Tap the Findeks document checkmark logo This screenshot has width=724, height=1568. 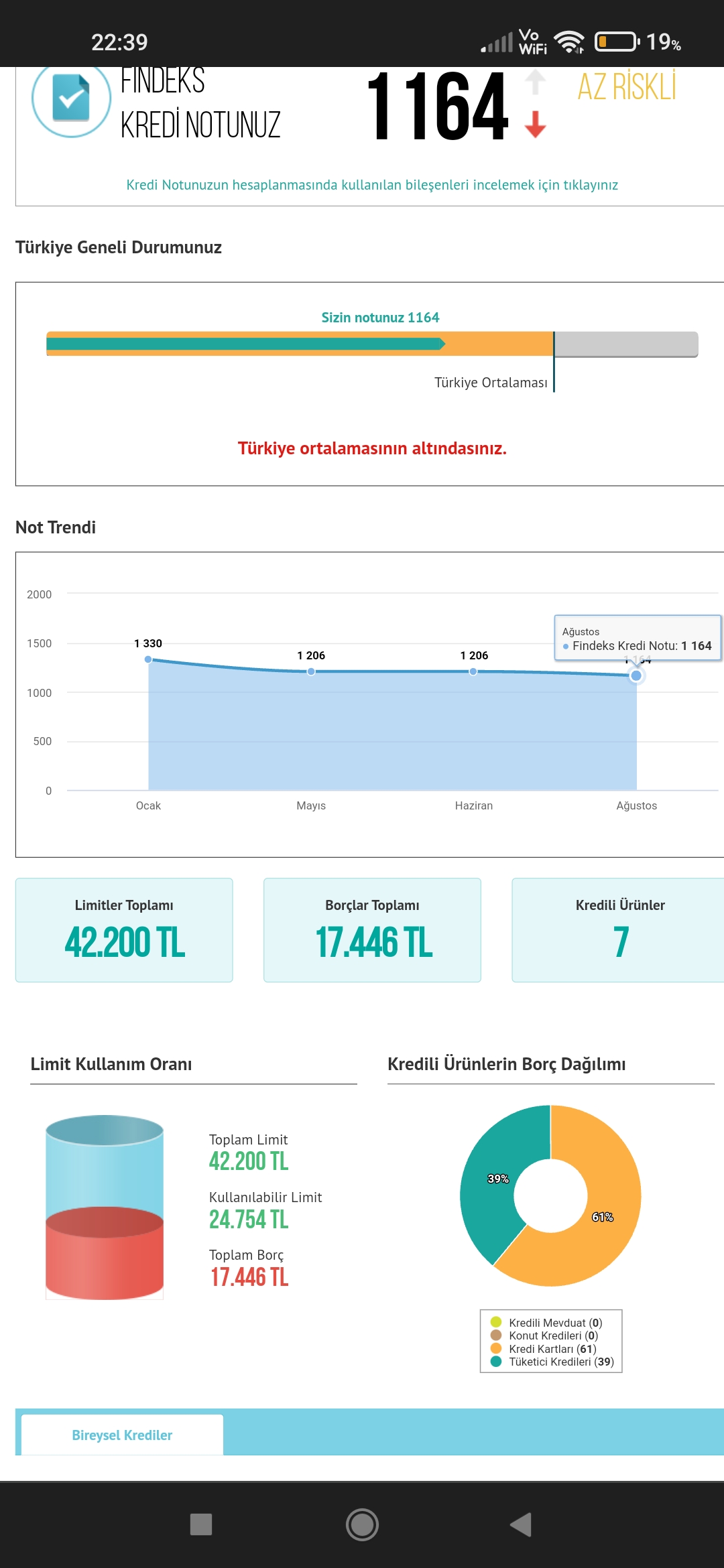71,98
